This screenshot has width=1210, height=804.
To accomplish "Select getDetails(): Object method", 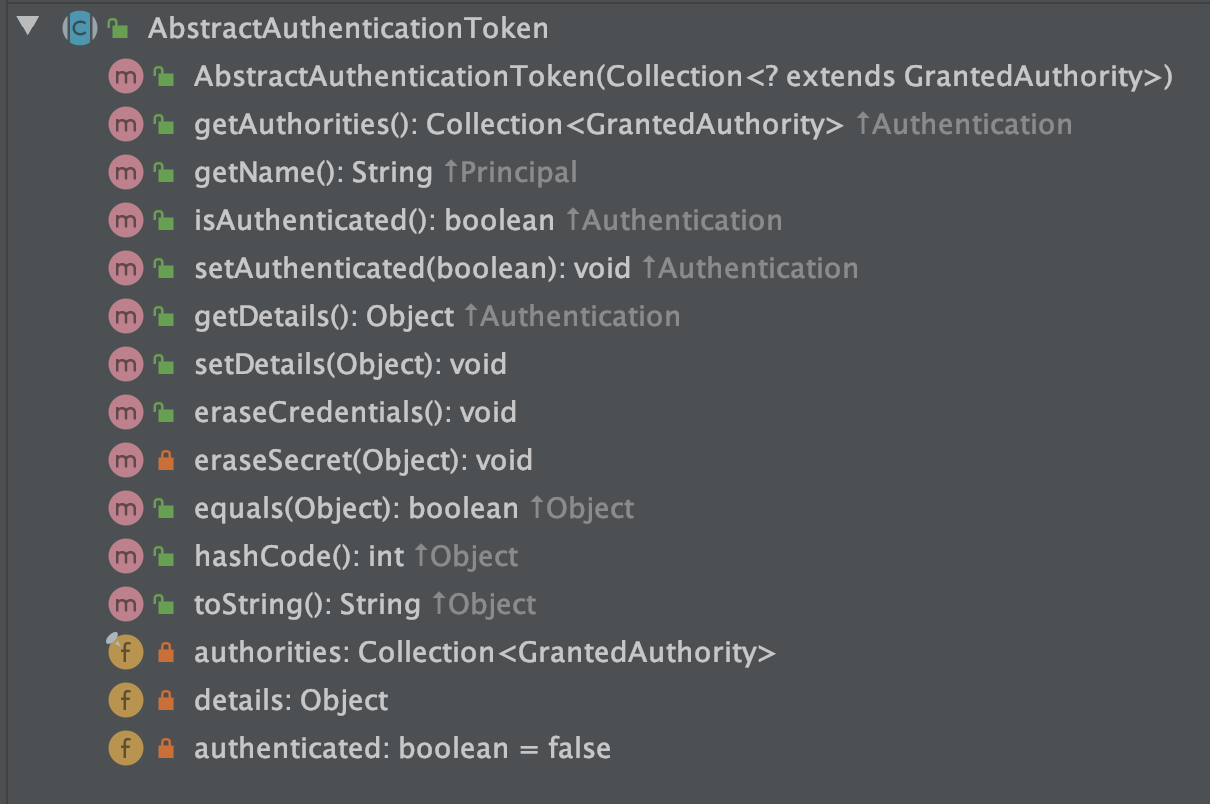I will coord(323,317).
